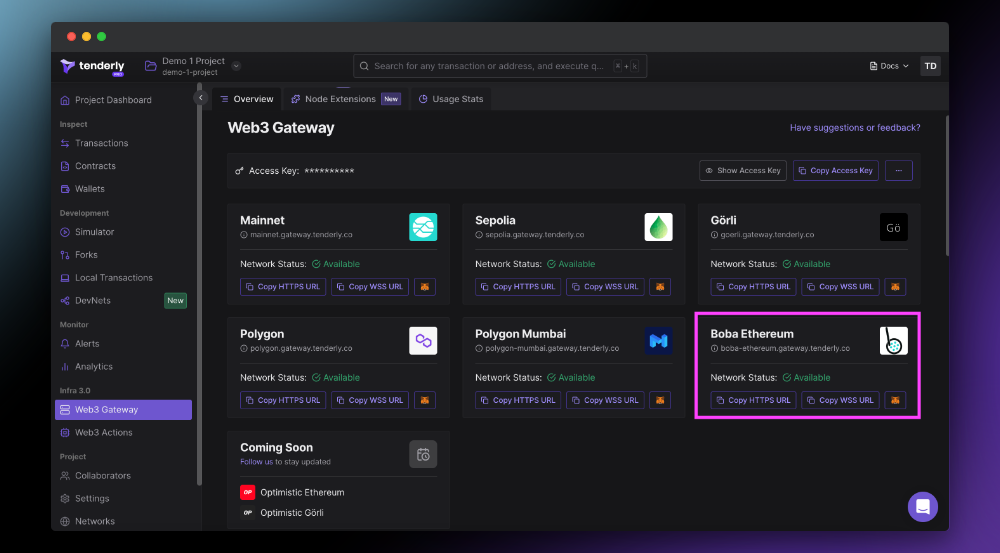
Task: Click the Sepolia network logo
Action: point(658,227)
